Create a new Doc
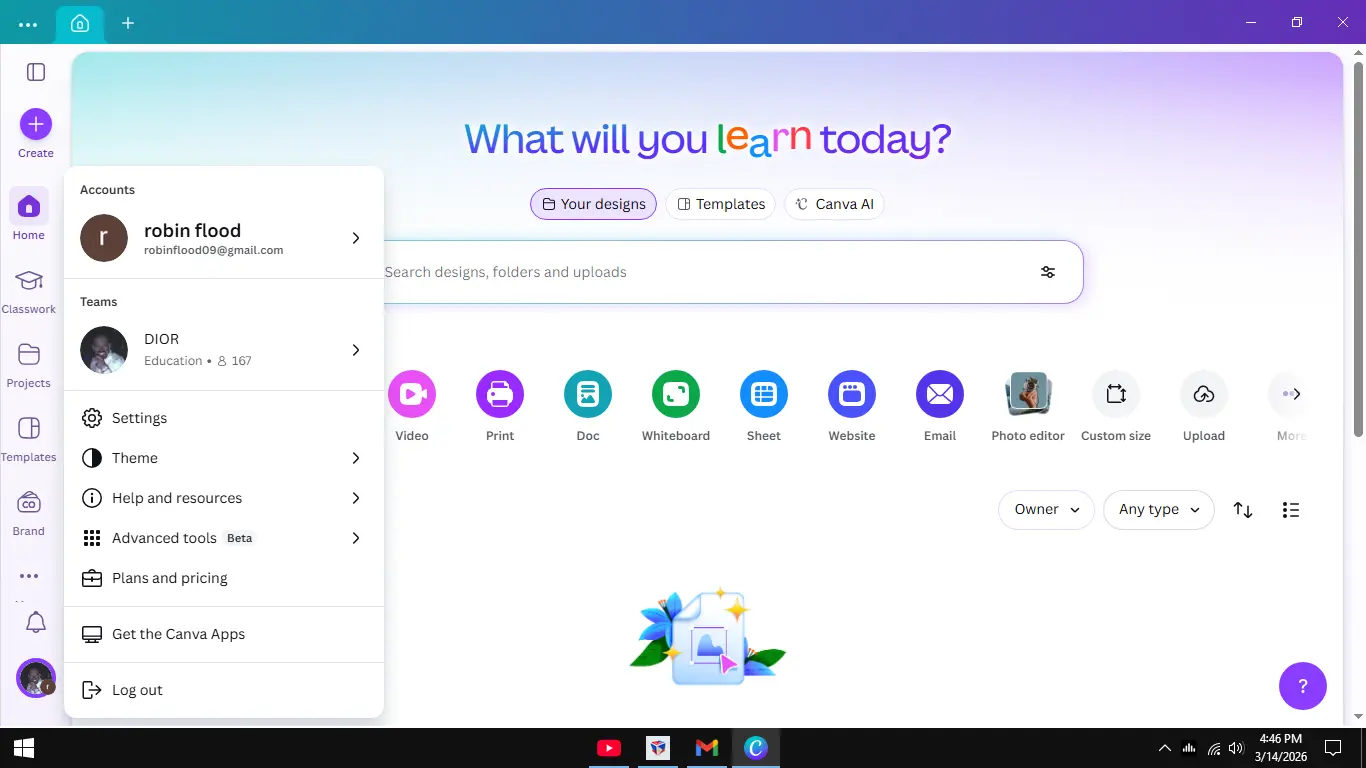Viewport: 1366px width, 768px height. pos(588,394)
